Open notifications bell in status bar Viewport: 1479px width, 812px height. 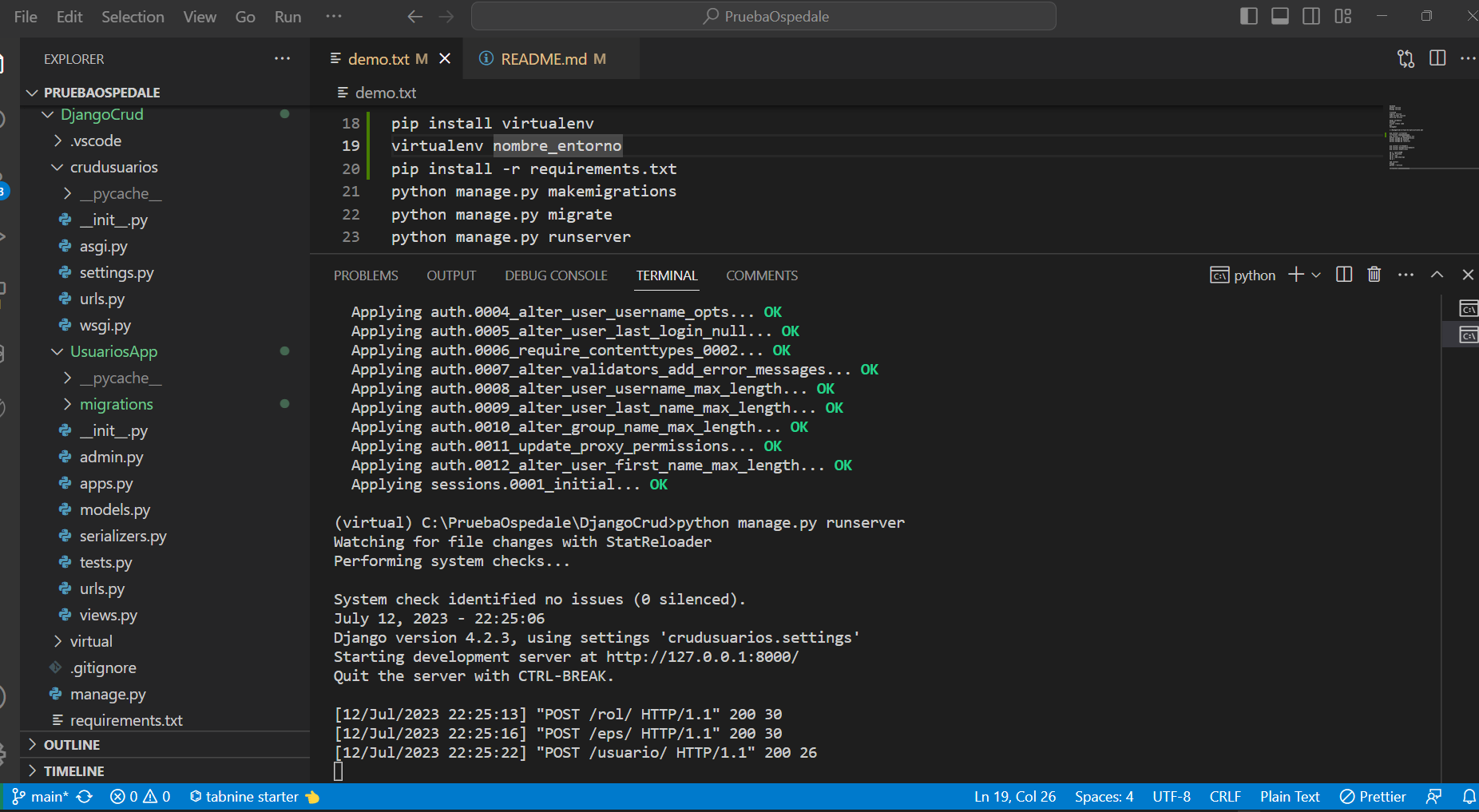click(x=1469, y=797)
